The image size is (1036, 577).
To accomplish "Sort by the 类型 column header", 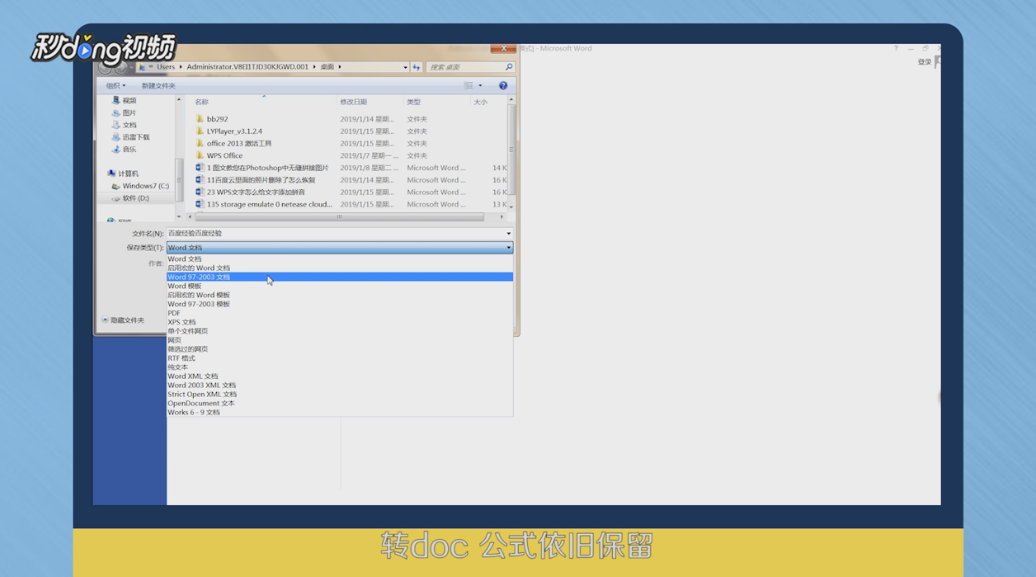I will 414,102.
